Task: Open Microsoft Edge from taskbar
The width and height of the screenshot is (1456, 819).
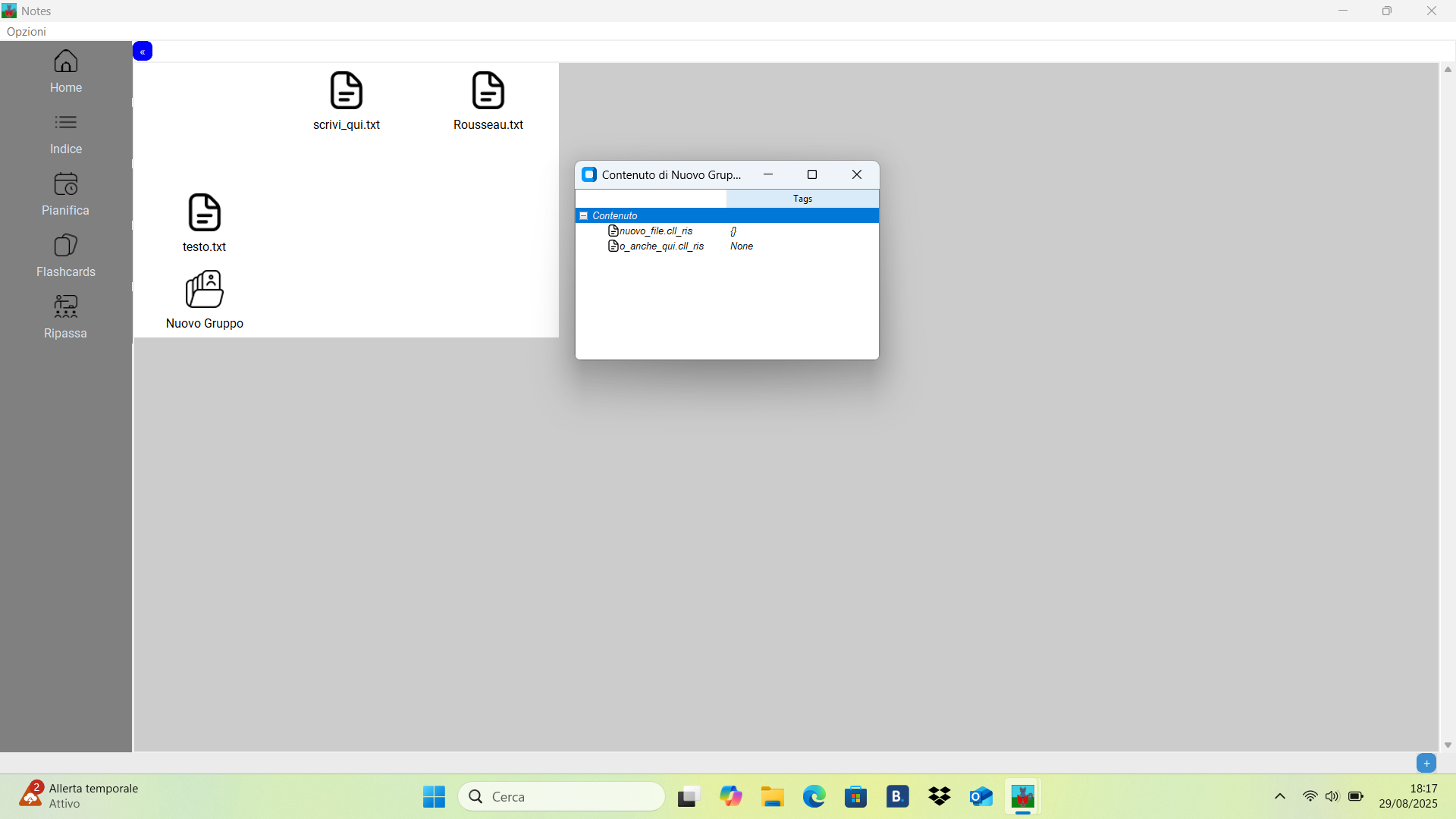Action: (814, 796)
